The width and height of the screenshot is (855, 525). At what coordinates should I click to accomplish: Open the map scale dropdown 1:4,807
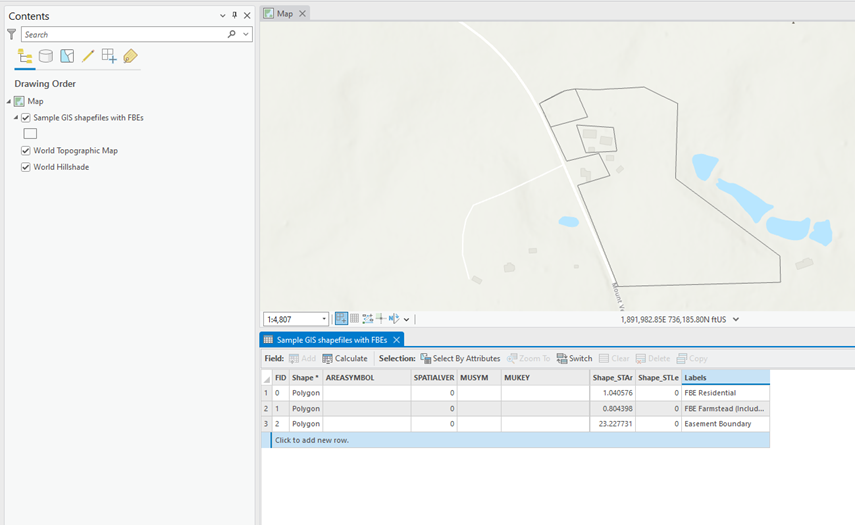tap(323, 319)
